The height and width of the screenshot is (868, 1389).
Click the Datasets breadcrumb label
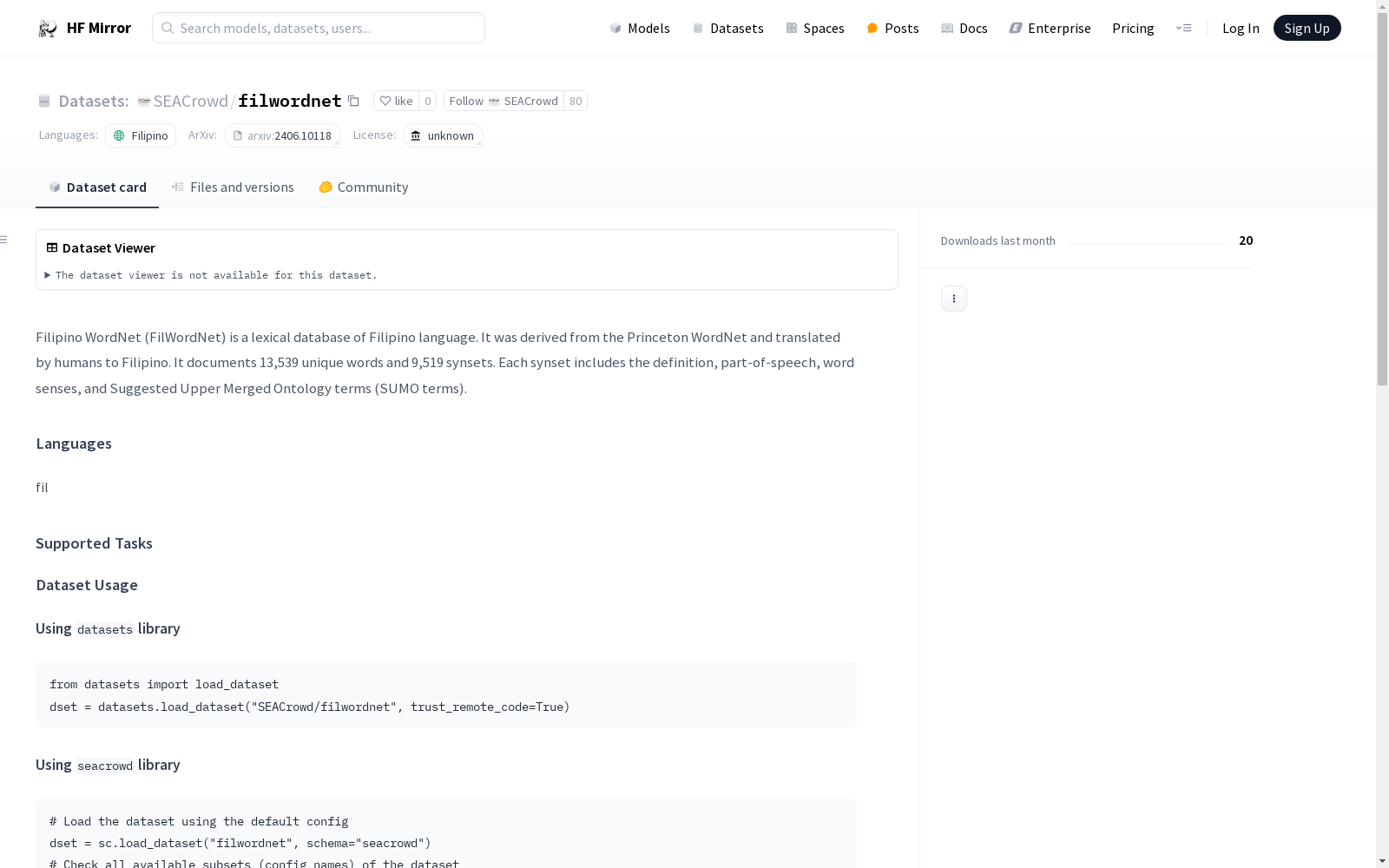coord(93,101)
